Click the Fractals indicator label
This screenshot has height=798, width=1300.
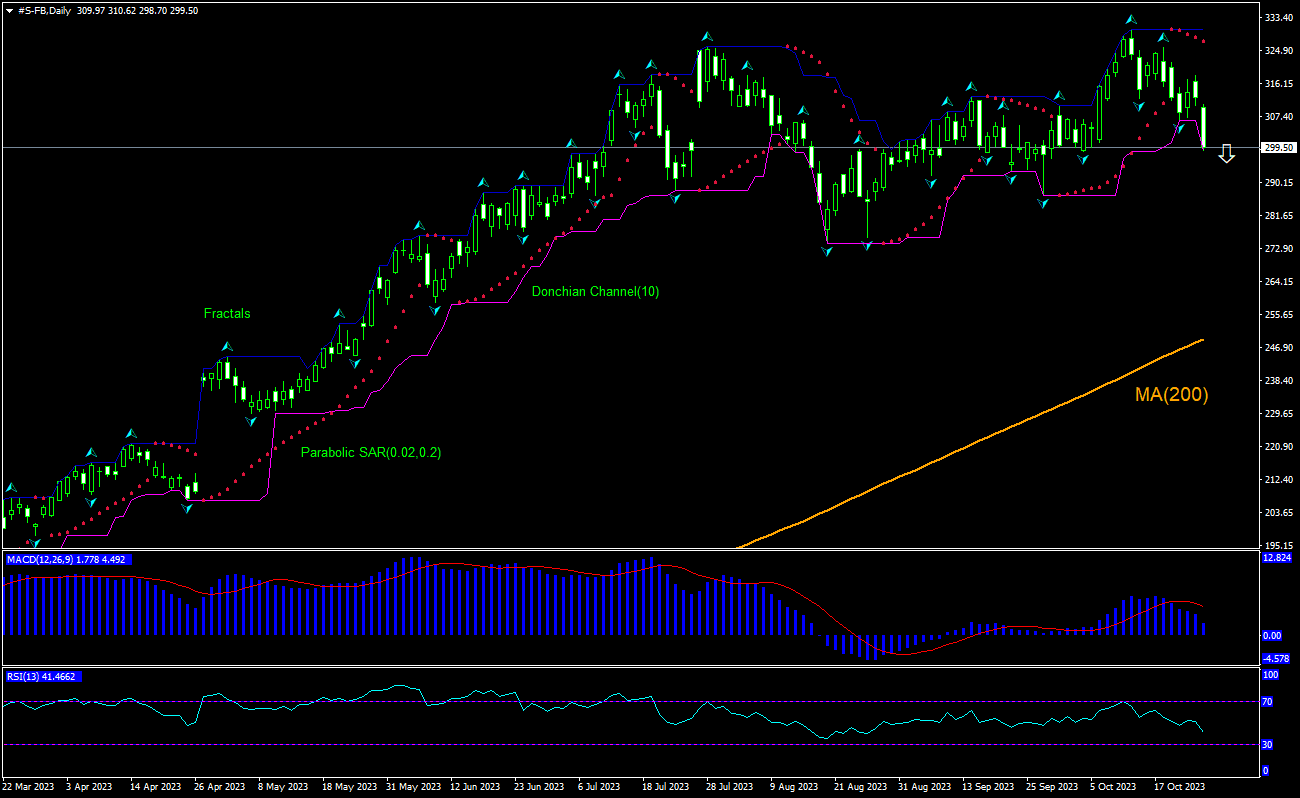tap(227, 313)
